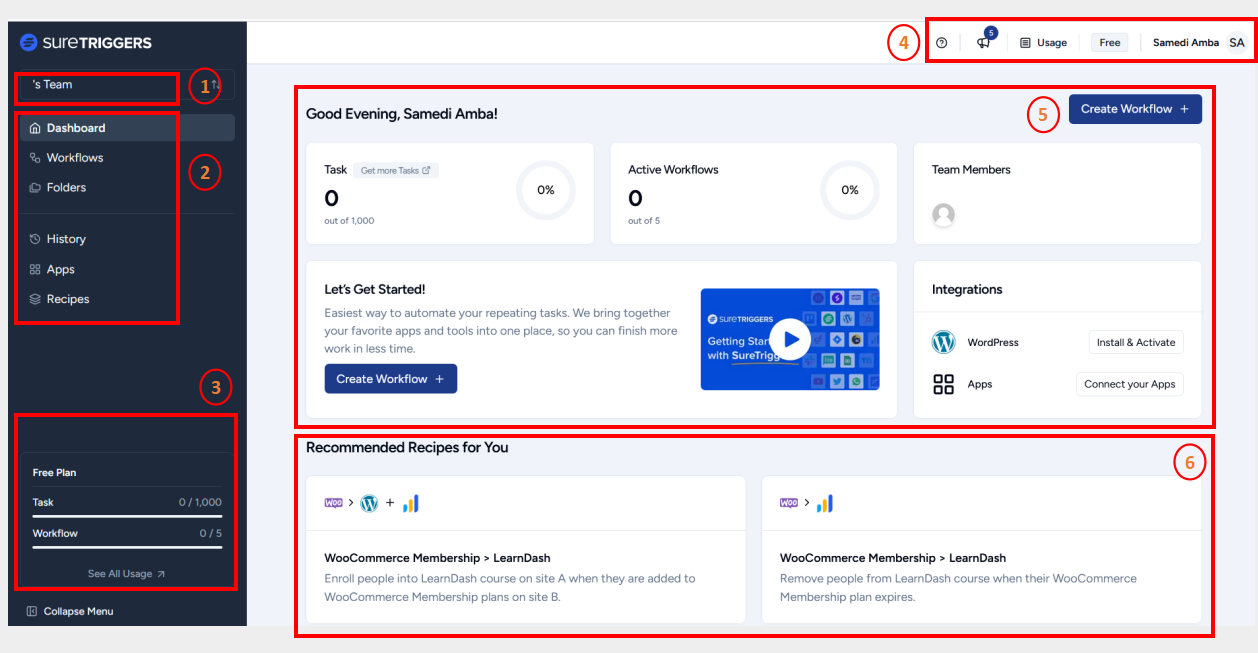
Task: Open Remove people from LearnDash recipe card
Action: (x=981, y=549)
